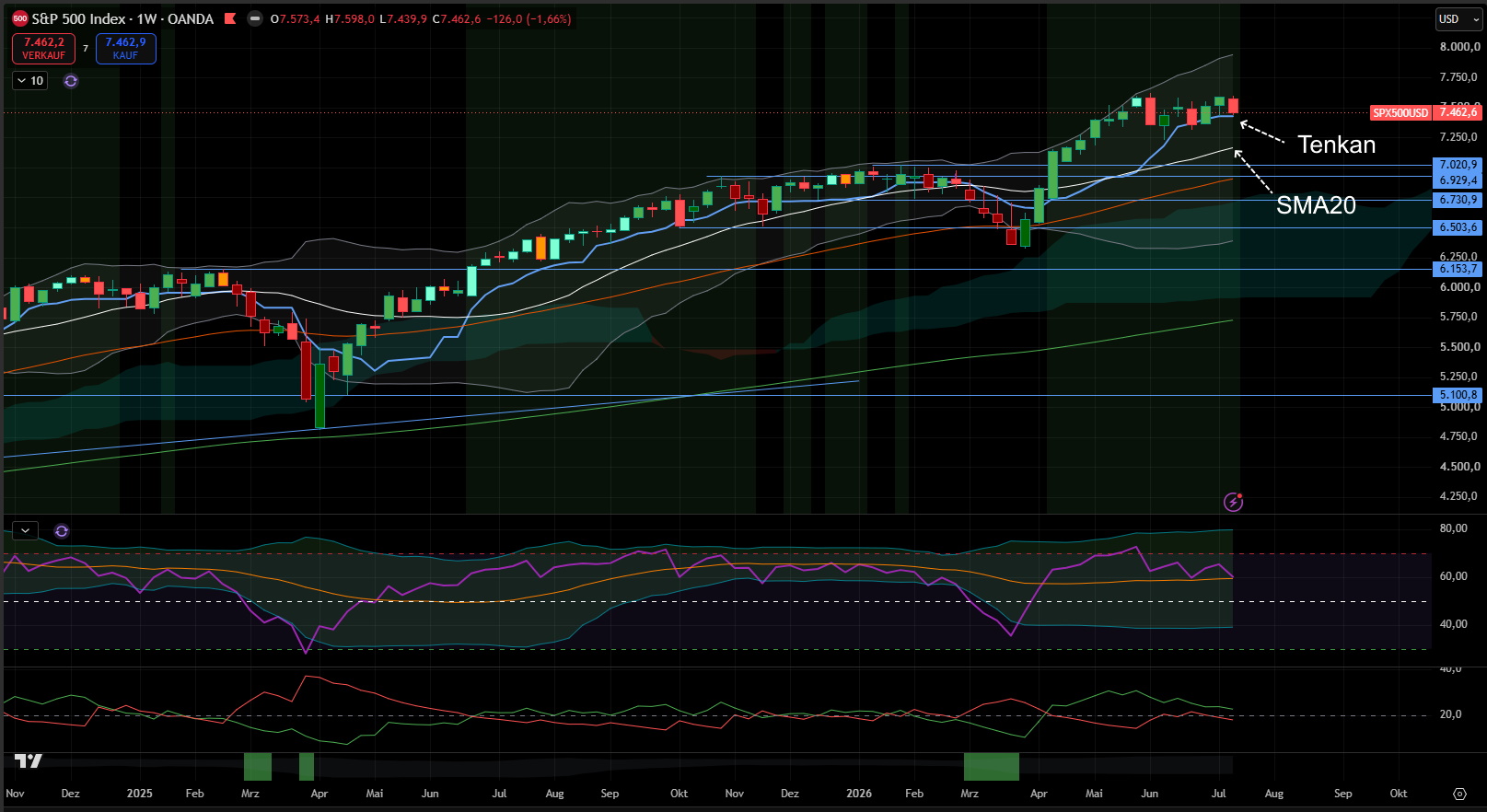Viewport: 1487px width, 812px height.
Task: Click the 60,00 RSI scale label
Action: 1454,576
